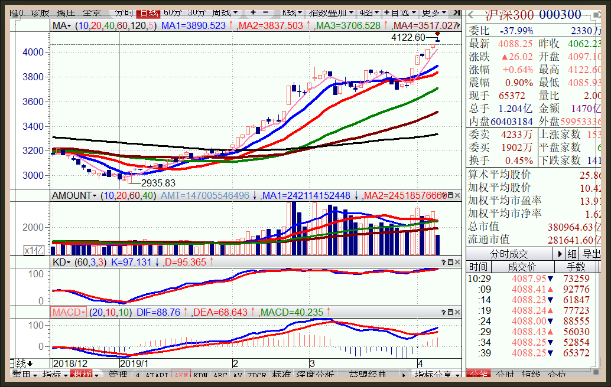Click the DEA=68.643 value
Viewport: 611px width, 387px height.
[x=220, y=312]
